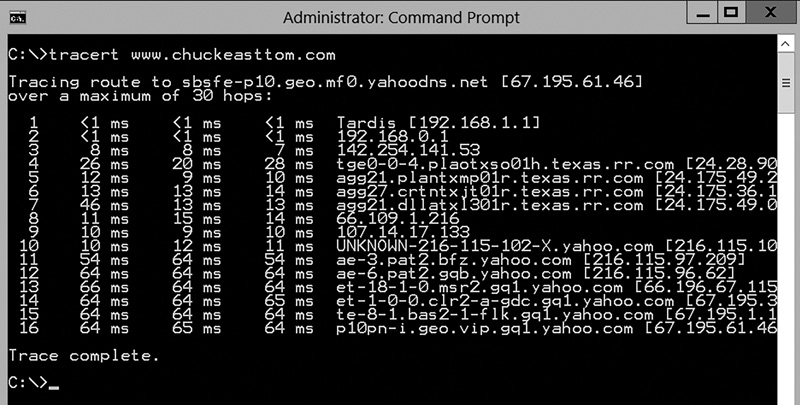Click the hop 1 "Tardis [192.168.1.1]" entry

coord(439,122)
